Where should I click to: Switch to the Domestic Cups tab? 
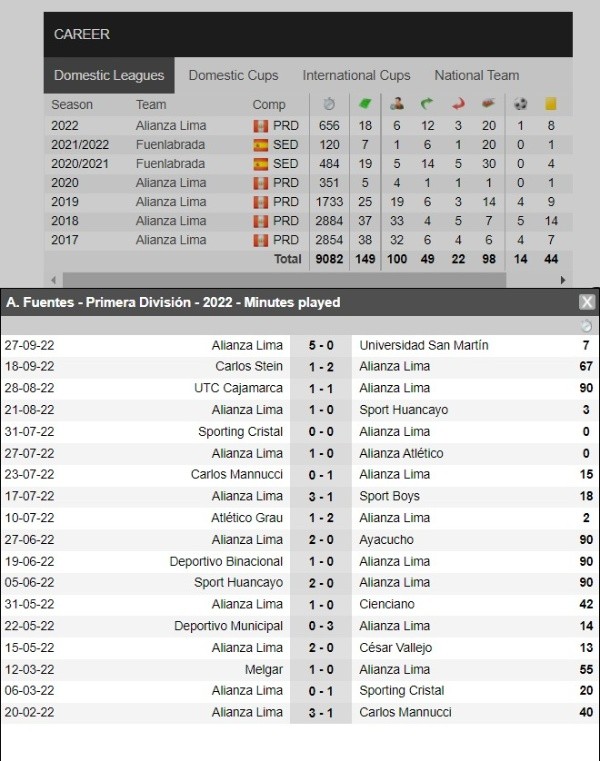click(233, 75)
